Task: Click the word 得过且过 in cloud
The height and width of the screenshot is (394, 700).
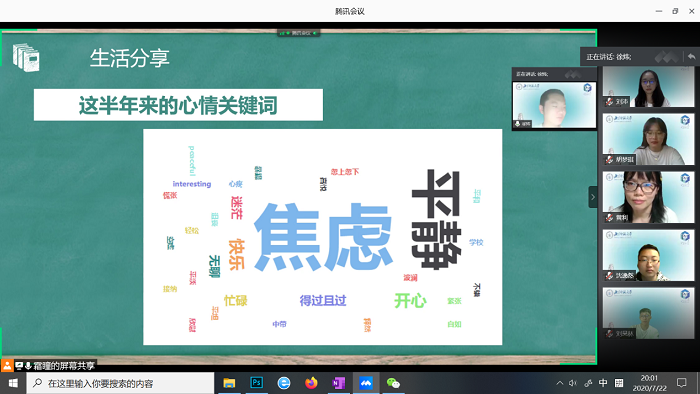Action: coord(323,300)
